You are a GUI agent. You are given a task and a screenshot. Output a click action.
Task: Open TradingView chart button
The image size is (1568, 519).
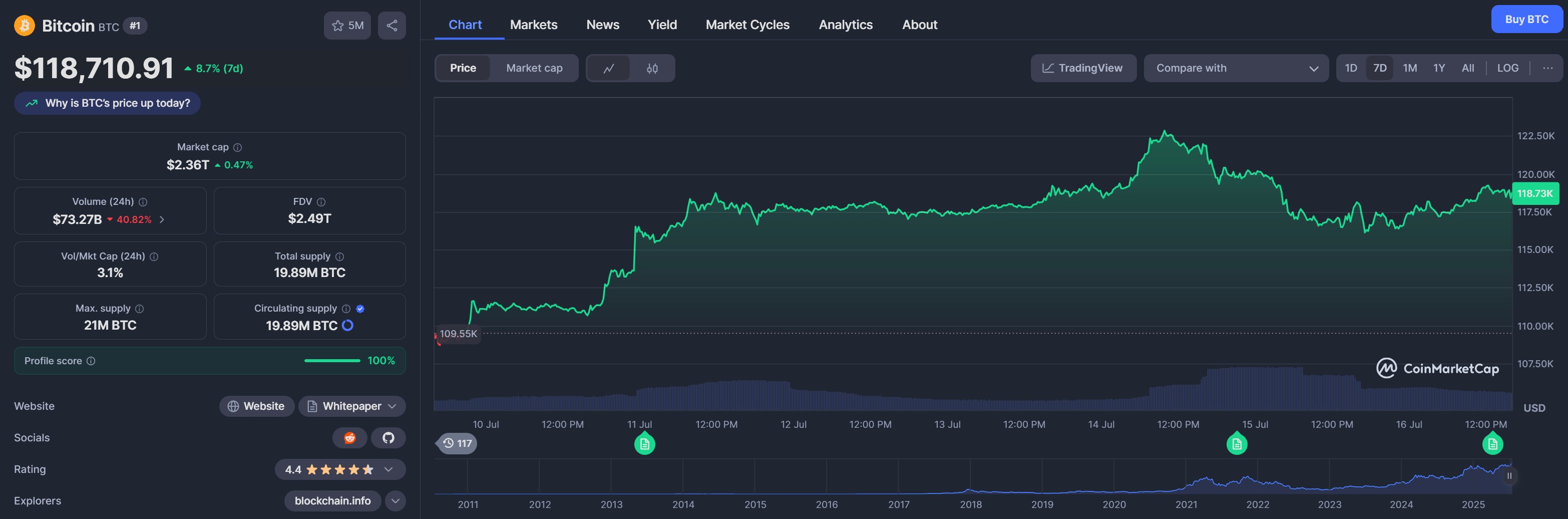[1083, 68]
